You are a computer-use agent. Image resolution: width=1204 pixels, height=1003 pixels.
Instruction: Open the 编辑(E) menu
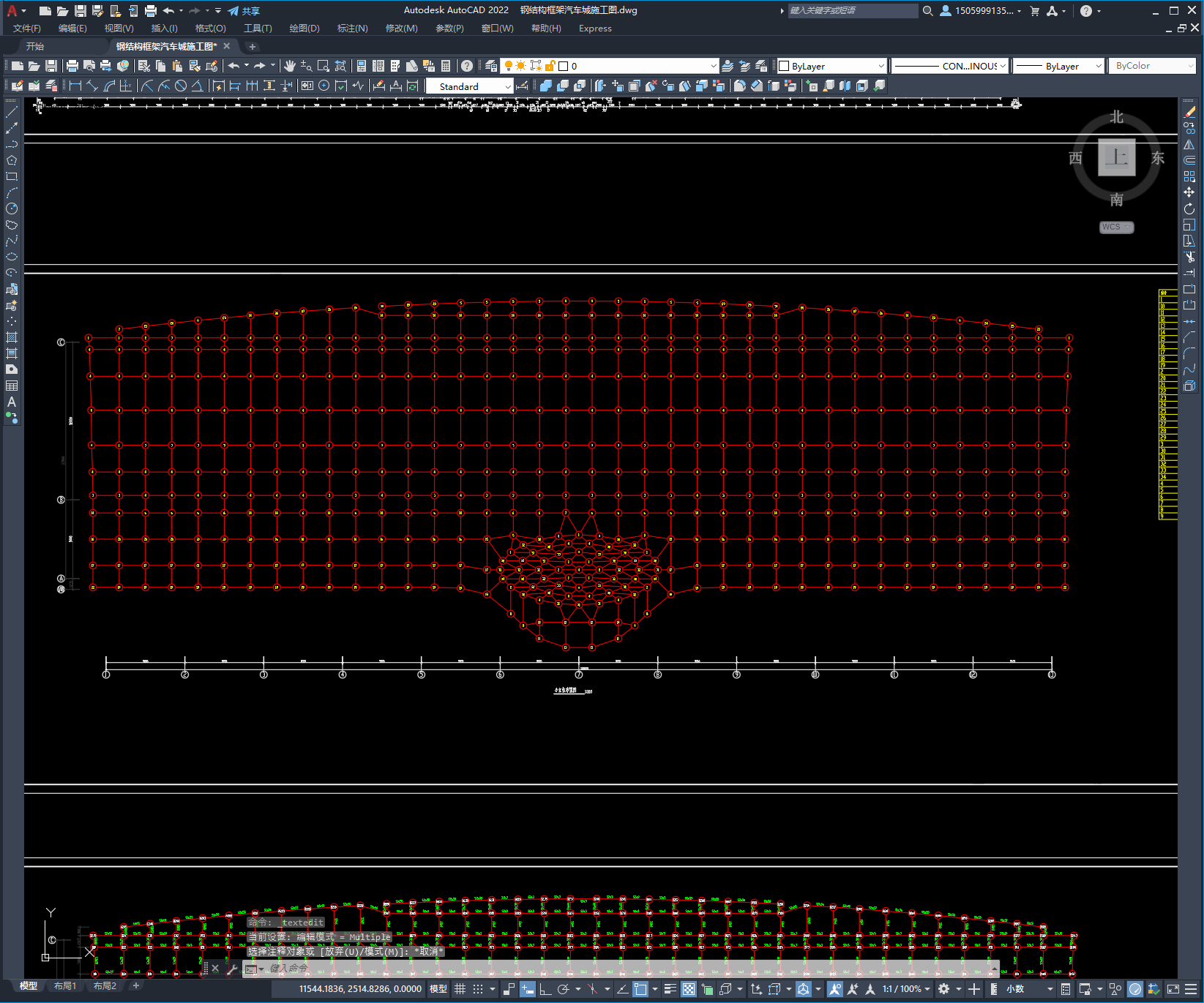coord(72,29)
